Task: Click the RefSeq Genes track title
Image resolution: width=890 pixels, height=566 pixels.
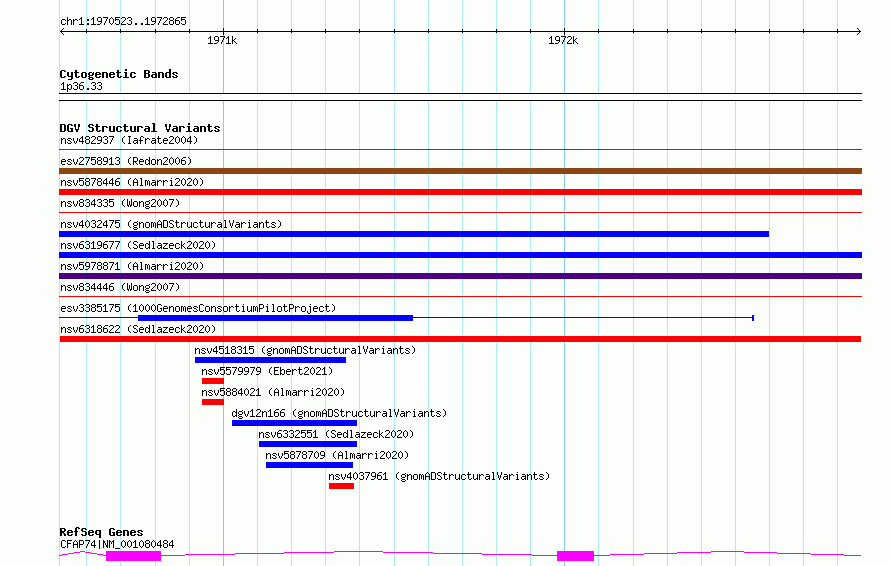Action: 101,532
